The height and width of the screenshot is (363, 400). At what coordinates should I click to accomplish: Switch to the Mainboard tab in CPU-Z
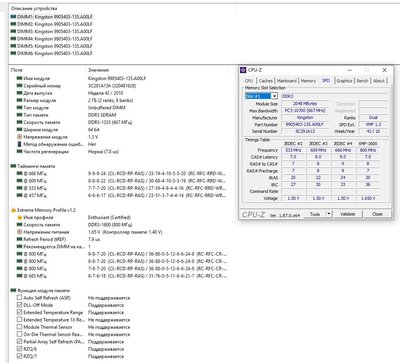coord(287,81)
